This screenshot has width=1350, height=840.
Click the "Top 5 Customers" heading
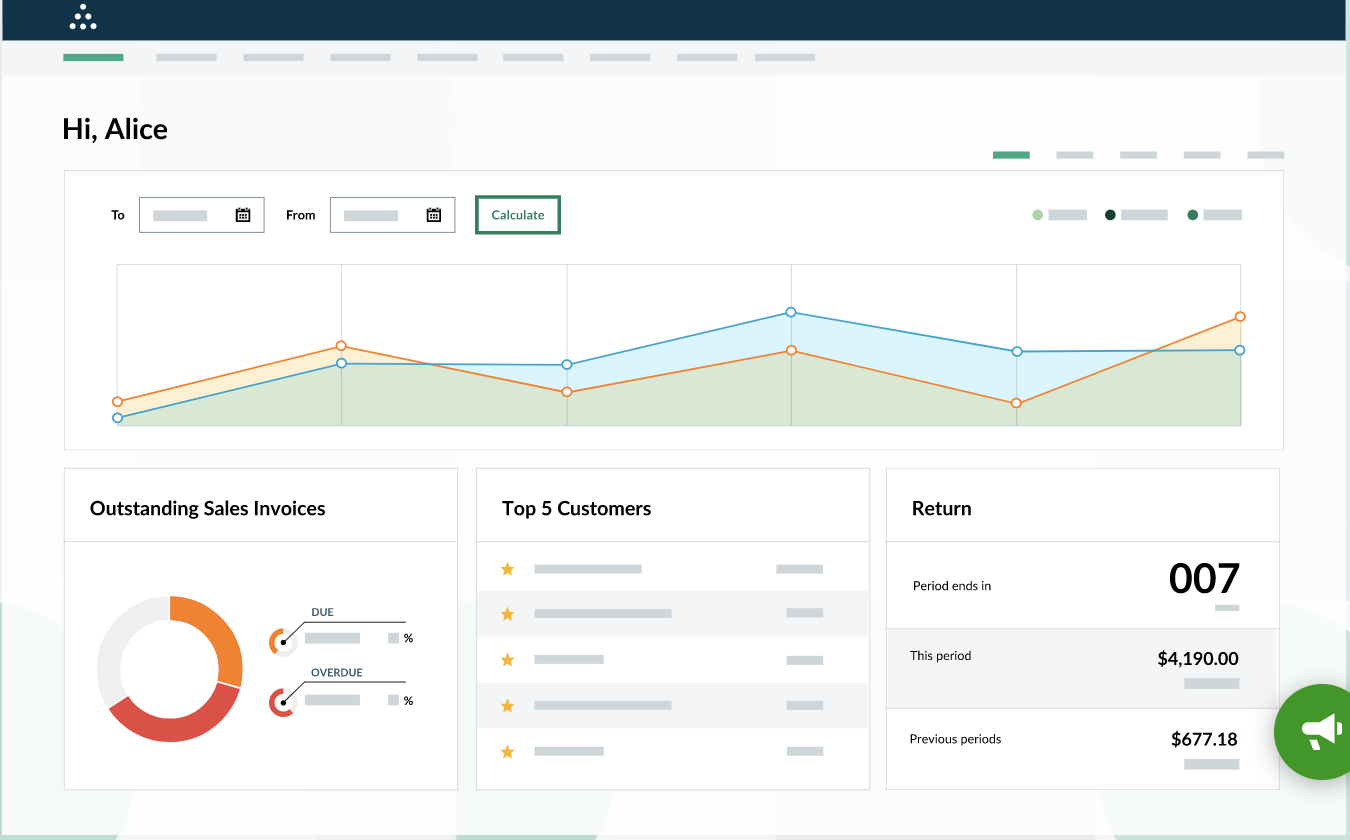[576, 508]
